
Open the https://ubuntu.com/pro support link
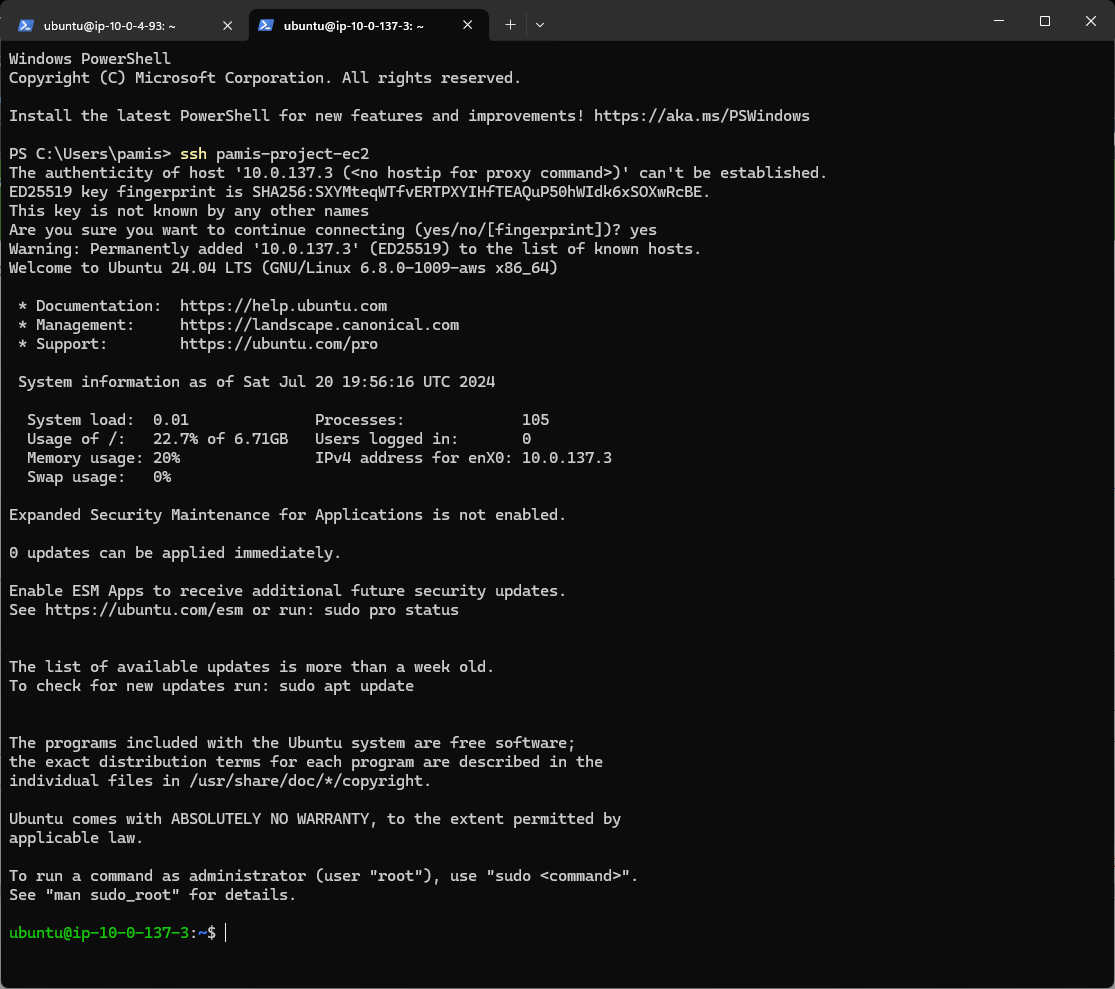pos(279,344)
